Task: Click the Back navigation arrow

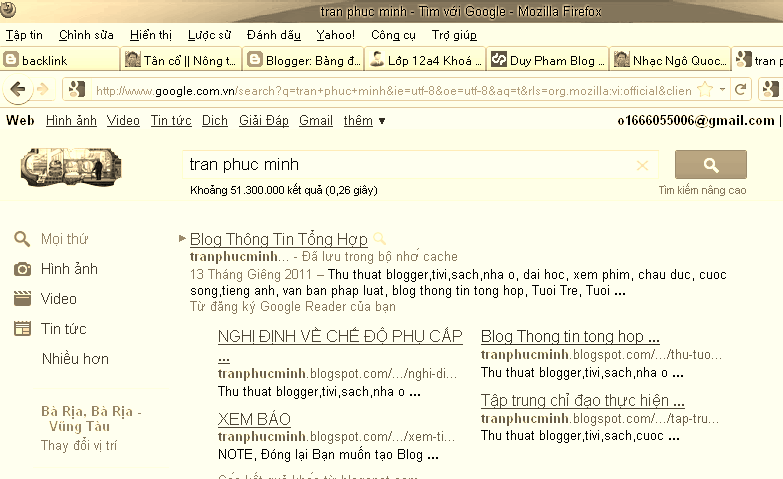Action: [18, 89]
